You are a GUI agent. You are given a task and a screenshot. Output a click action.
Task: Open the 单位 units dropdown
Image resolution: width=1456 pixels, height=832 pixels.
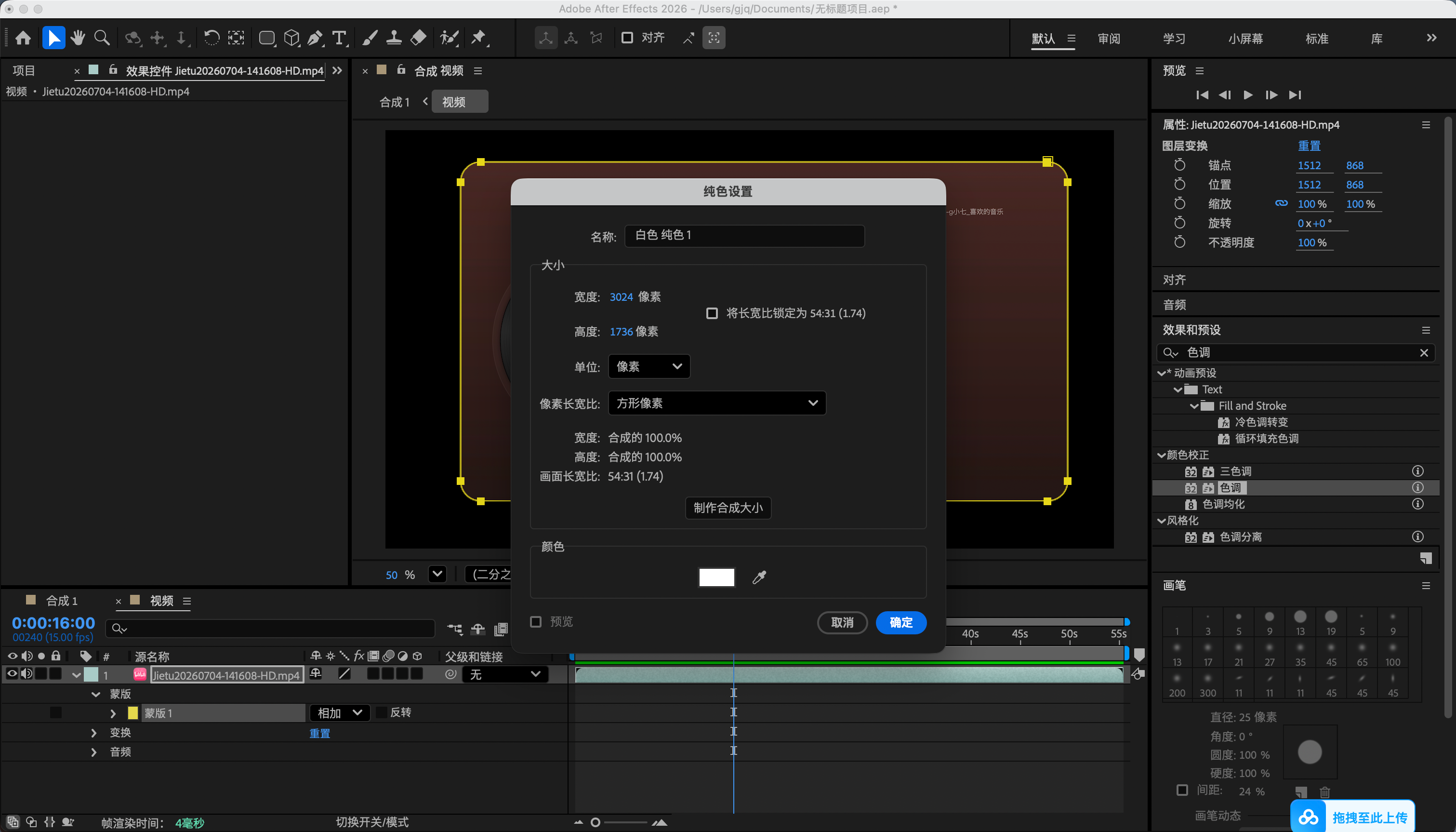point(649,366)
